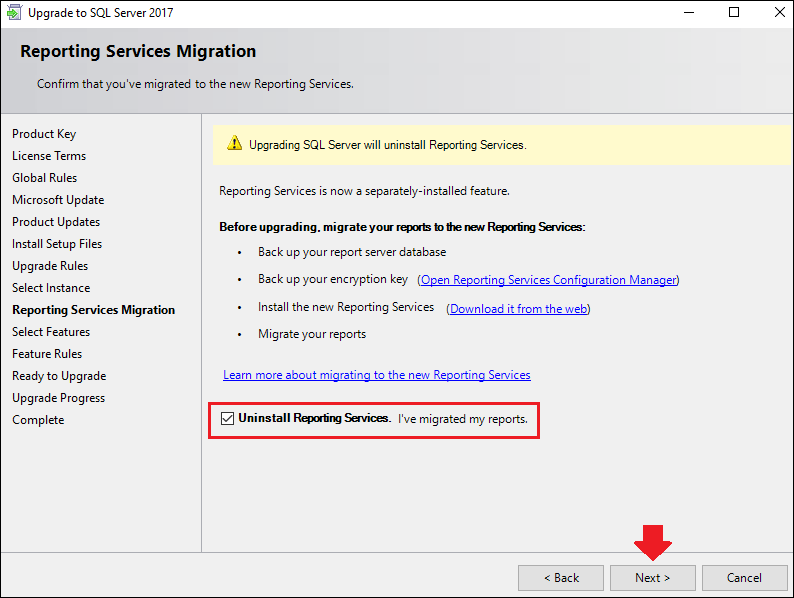This screenshot has height=598, width=794.
Task: Click the 'Upgrading SQL Server will uninstall' warning text
Action: [388, 145]
